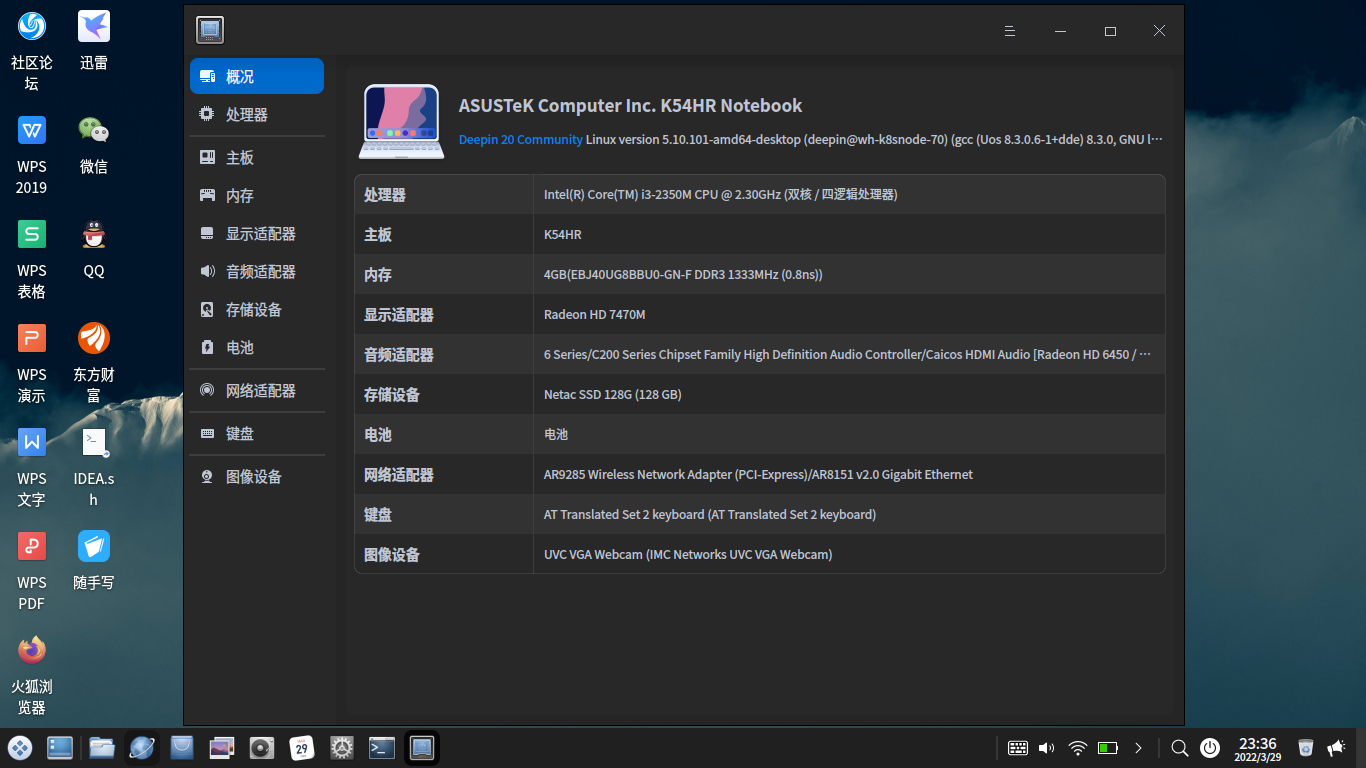Click the 处理器 row in overview table
This screenshot has width=1366, height=768.
(x=759, y=195)
